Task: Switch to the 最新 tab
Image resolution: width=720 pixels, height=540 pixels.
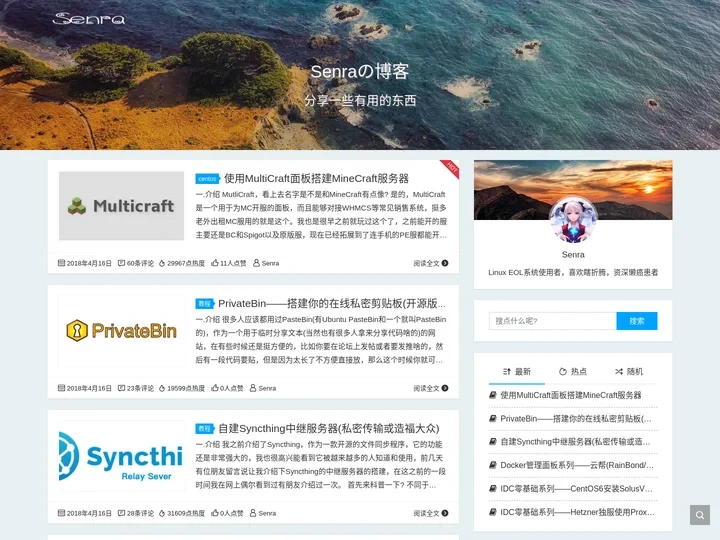Action: tap(517, 371)
